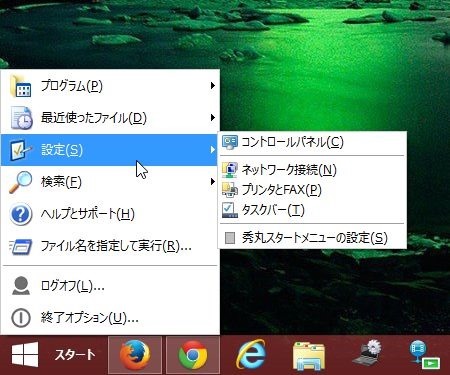
Task: Open コントロールパネル(C) from submenu
Action: click(312, 142)
